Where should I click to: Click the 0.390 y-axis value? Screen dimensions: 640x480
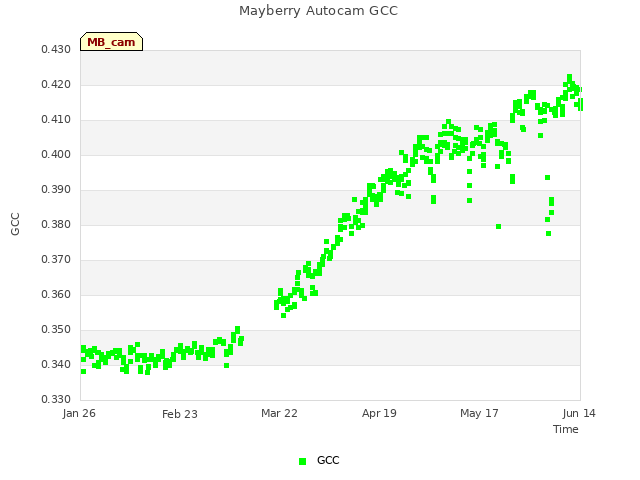[56, 190]
